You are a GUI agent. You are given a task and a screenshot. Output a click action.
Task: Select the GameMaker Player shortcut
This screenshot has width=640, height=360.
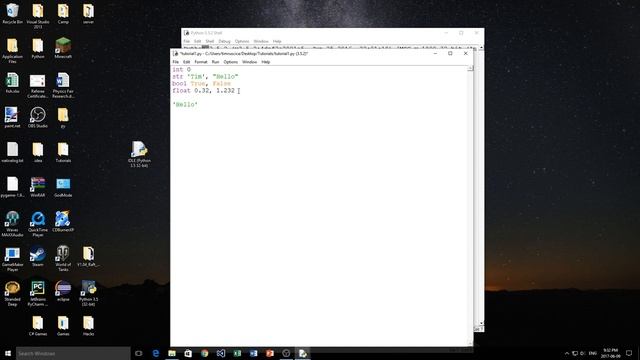[12, 259]
